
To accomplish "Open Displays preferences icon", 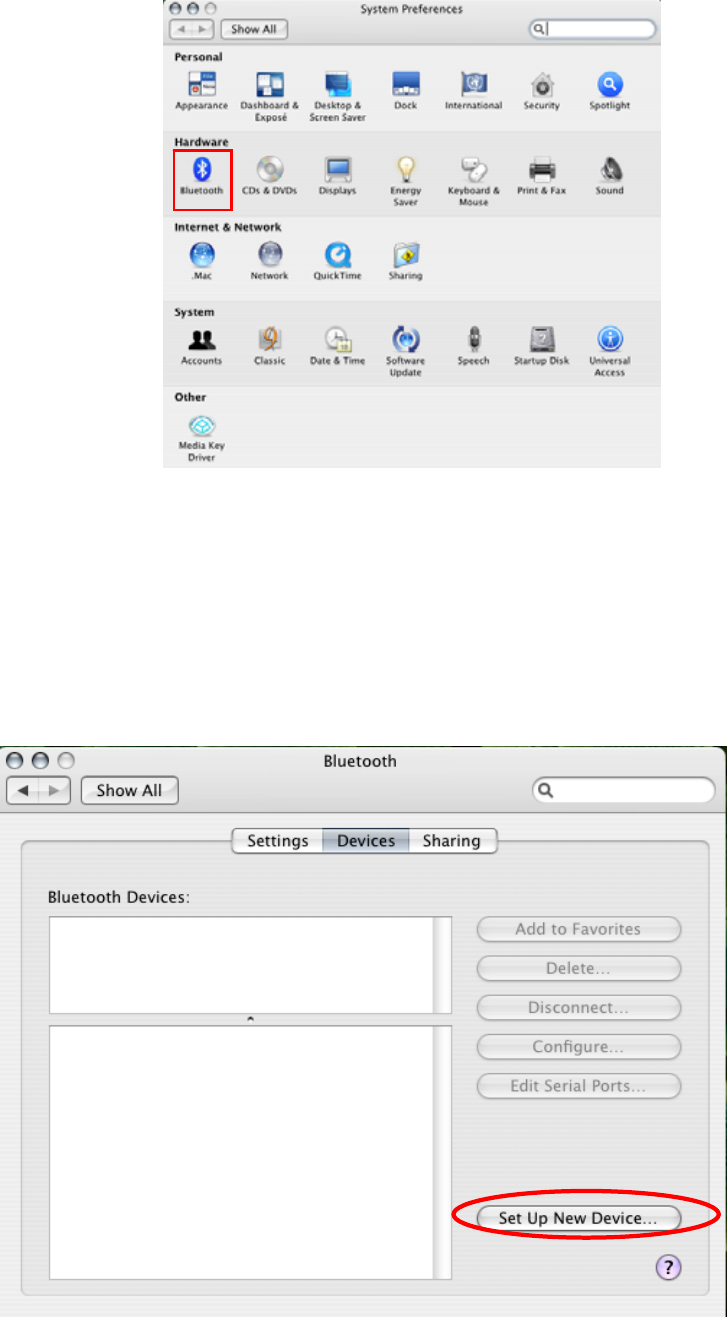I will (x=337, y=175).
